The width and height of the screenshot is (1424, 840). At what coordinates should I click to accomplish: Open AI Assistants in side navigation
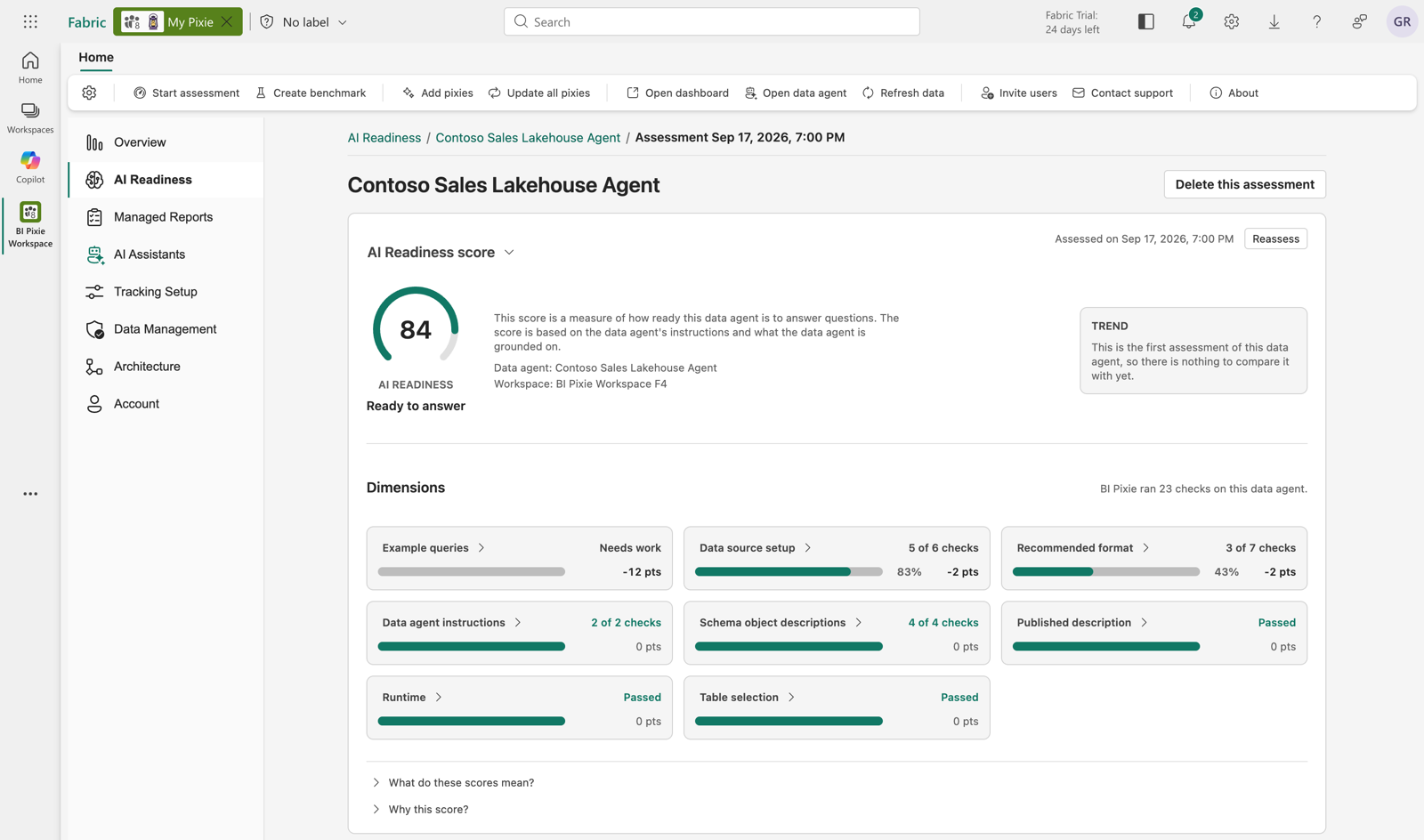coord(166,254)
